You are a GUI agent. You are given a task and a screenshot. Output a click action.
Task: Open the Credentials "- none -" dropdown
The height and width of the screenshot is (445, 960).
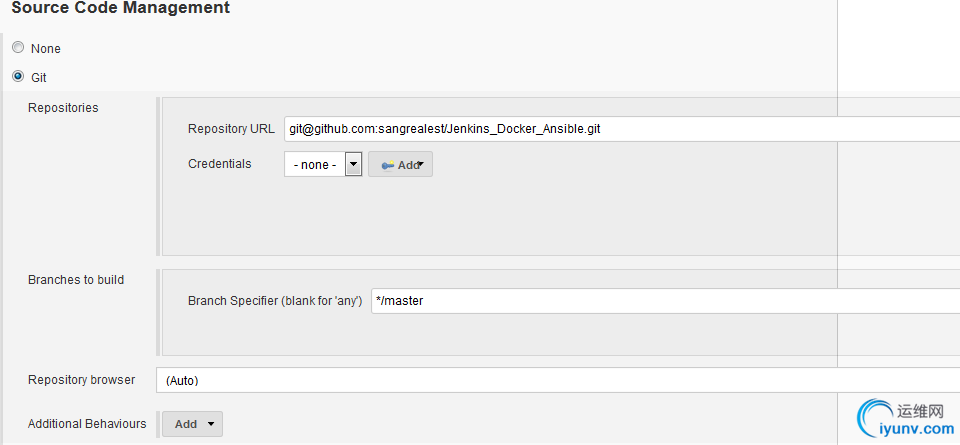point(323,164)
